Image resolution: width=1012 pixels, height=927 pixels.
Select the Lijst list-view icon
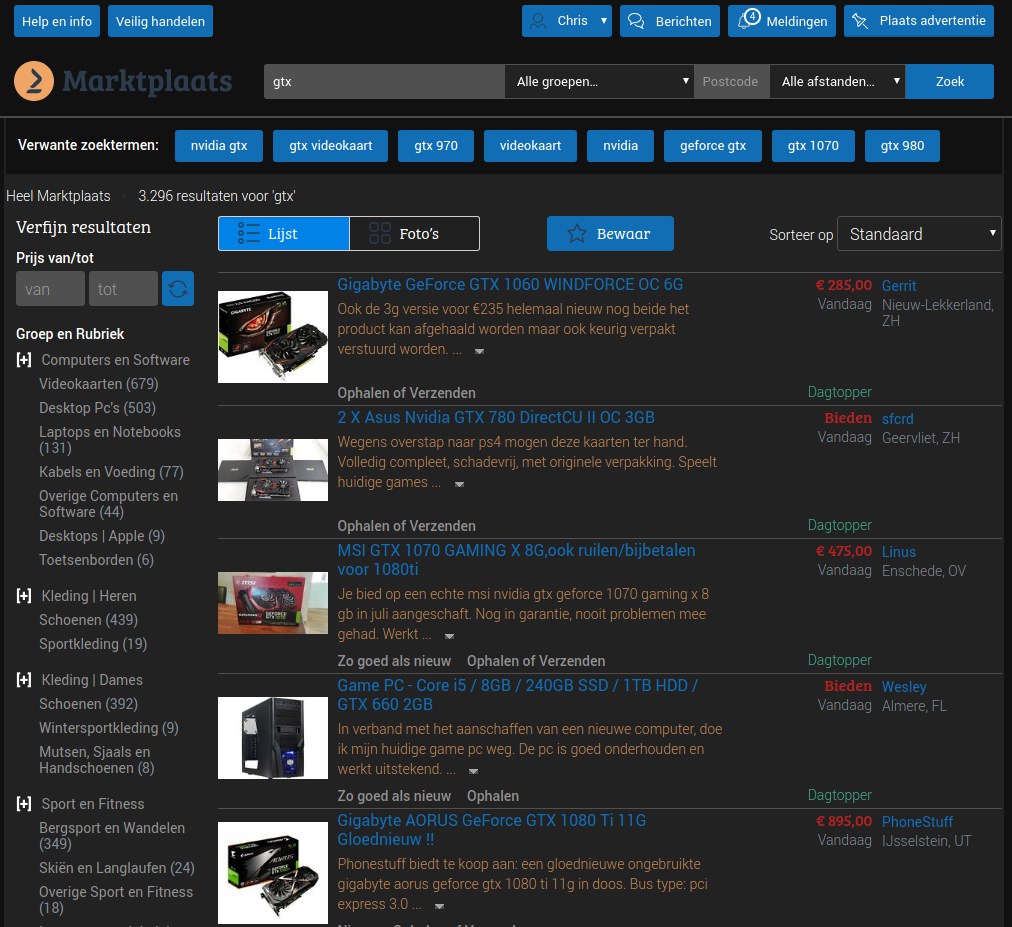249,233
